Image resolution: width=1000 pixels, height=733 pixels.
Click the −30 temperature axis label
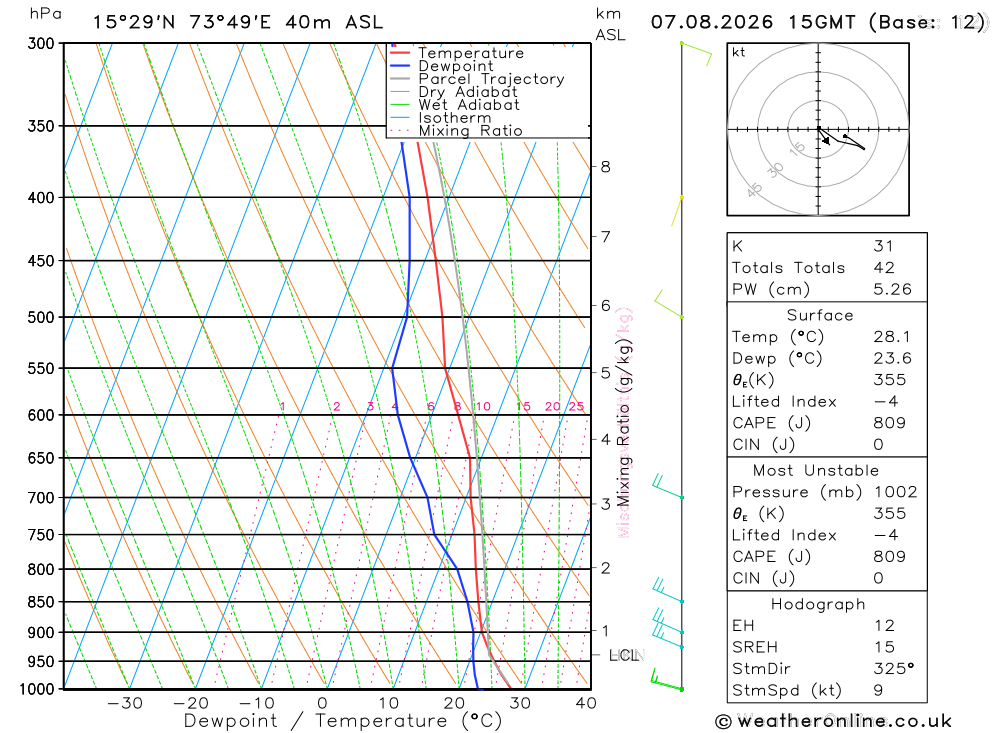(x=125, y=703)
